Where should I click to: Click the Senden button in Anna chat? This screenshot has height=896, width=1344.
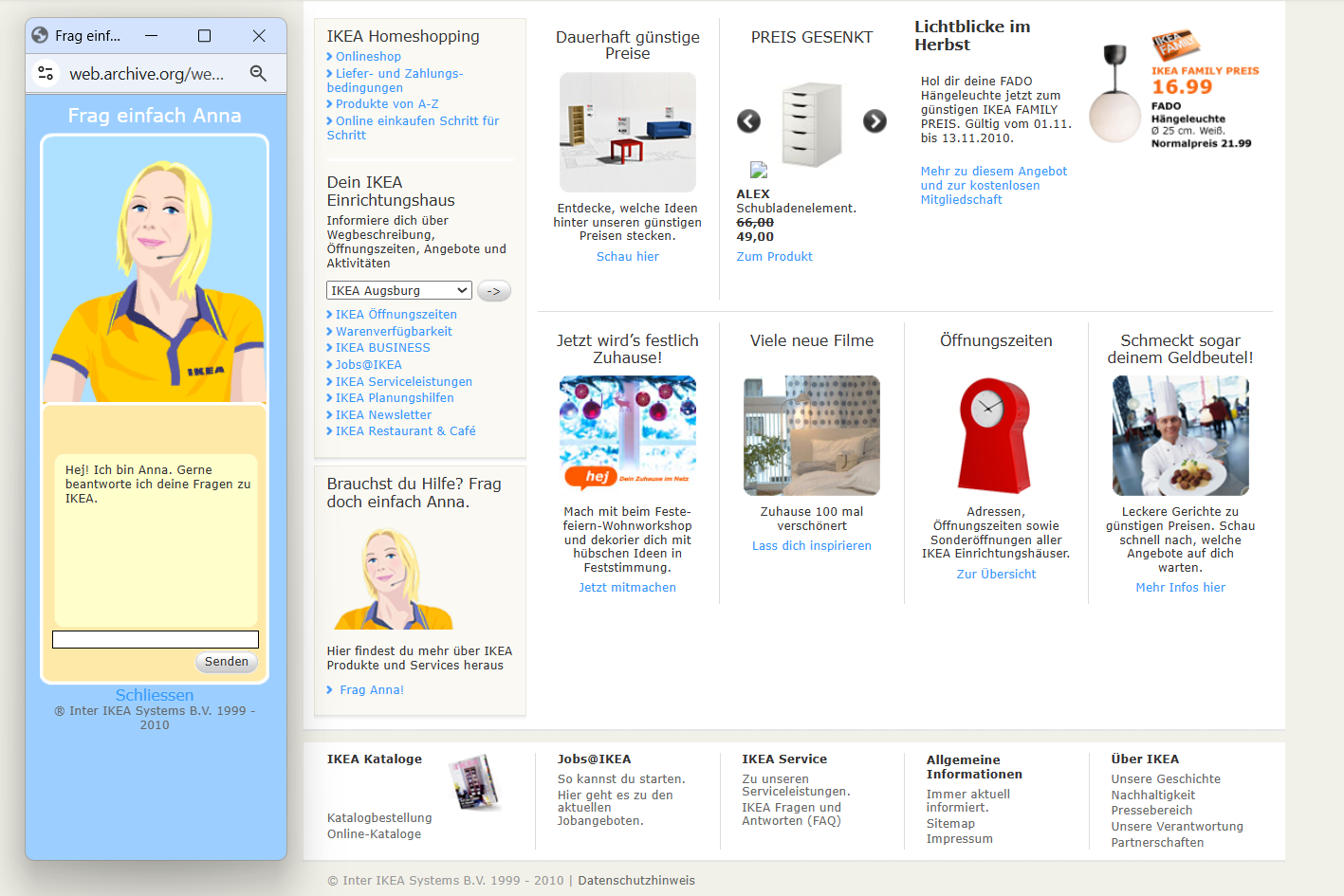(x=227, y=662)
